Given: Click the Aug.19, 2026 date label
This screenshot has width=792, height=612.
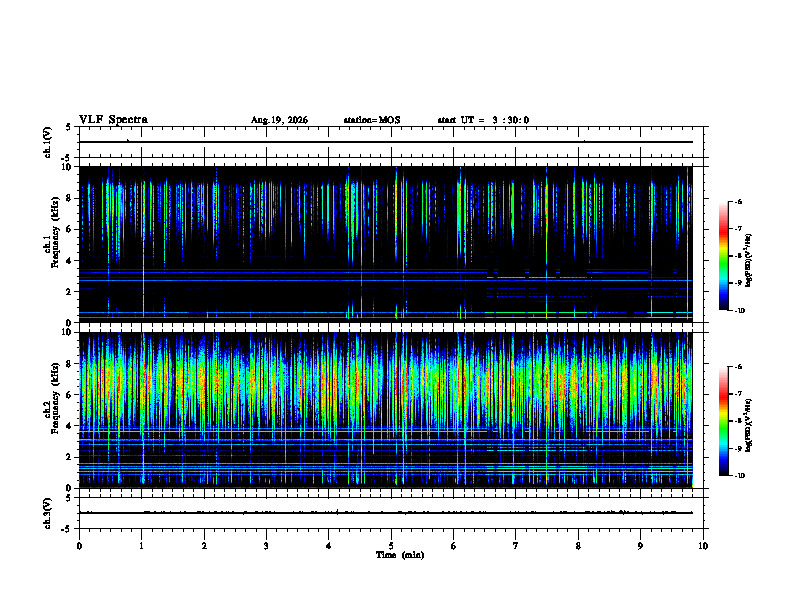Looking at the screenshot, I should click(x=279, y=120).
